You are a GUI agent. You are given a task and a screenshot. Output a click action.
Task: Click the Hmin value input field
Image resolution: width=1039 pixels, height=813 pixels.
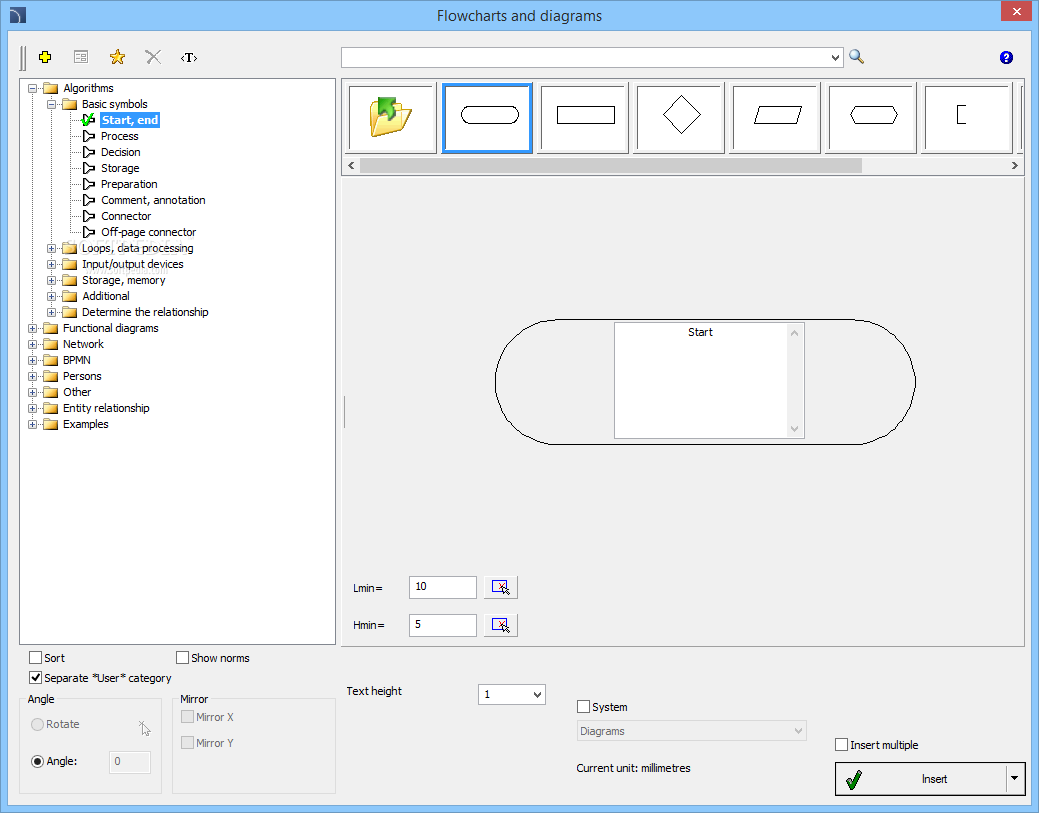tap(443, 625)
